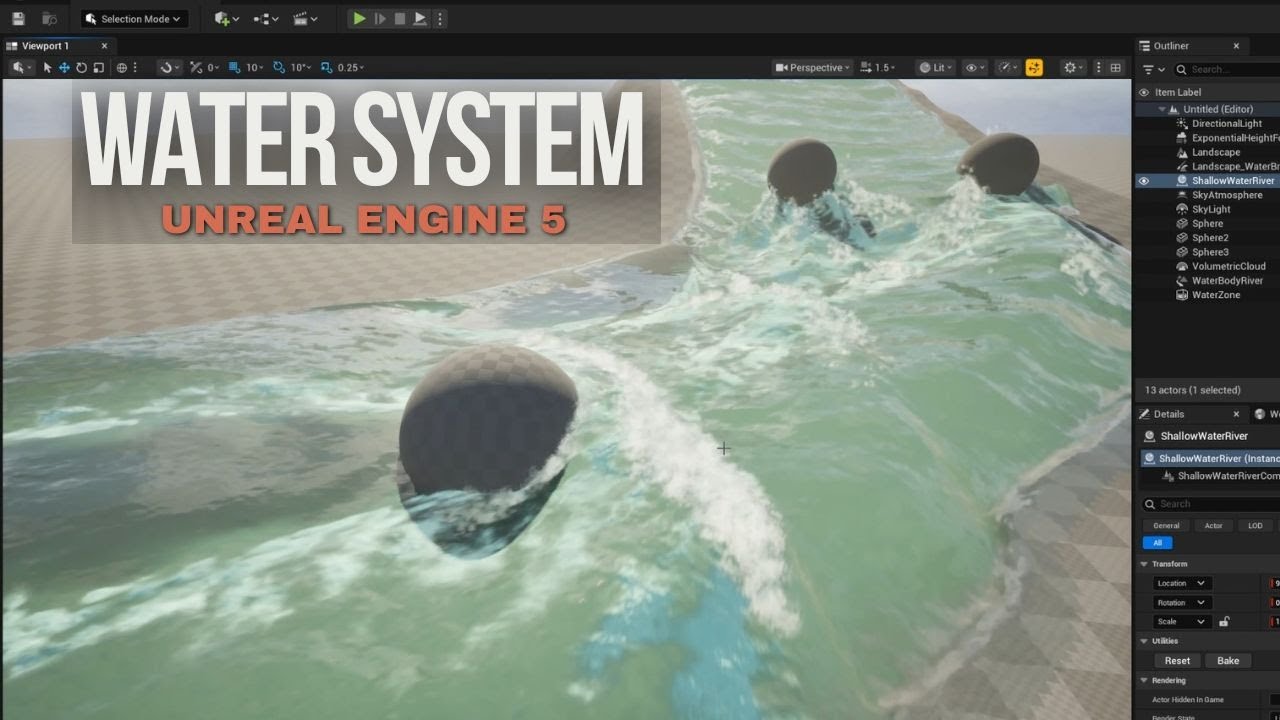The width and height of the screenshot is (1280, 720).
Task: Close the Viewport 1 tab
Action: click(x=104, y=46)
